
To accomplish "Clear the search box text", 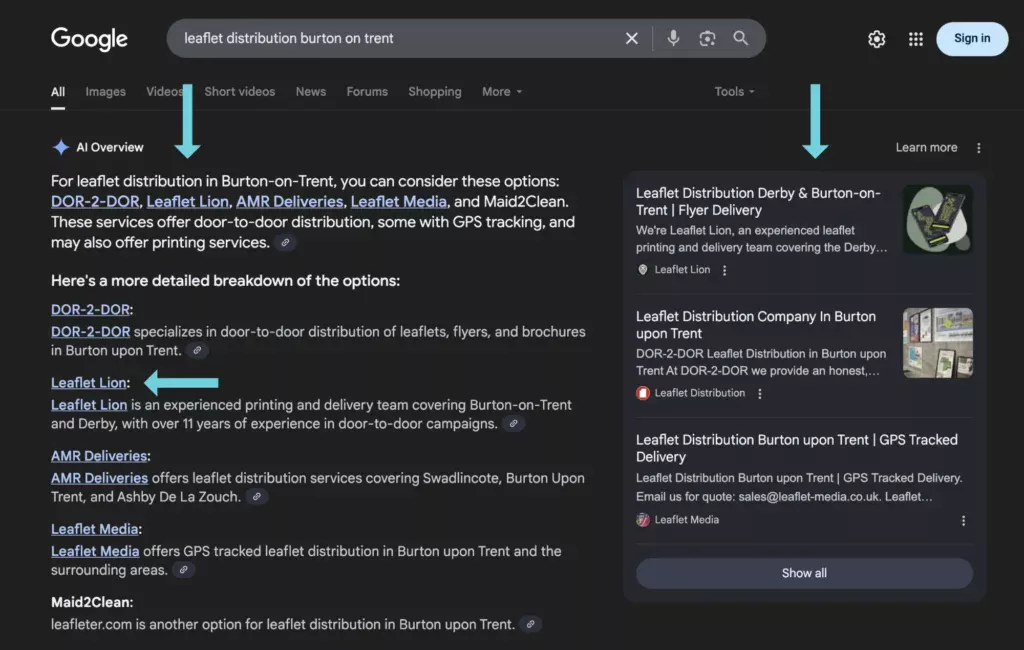I will point(631,38).
